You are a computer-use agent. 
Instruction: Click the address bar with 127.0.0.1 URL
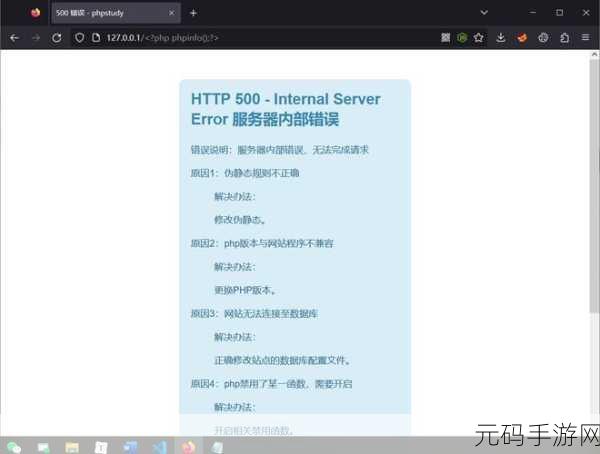(253, 38)
